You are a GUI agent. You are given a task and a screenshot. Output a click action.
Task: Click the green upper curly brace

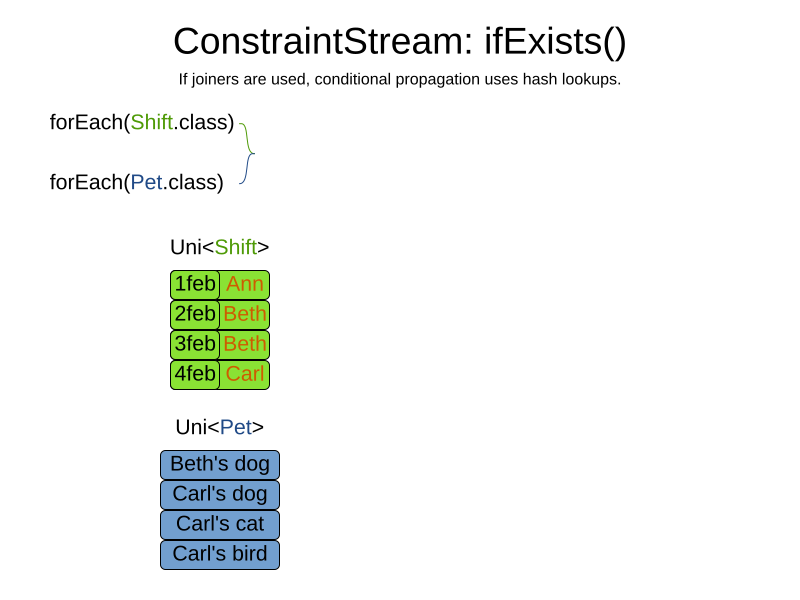point(246,138)
